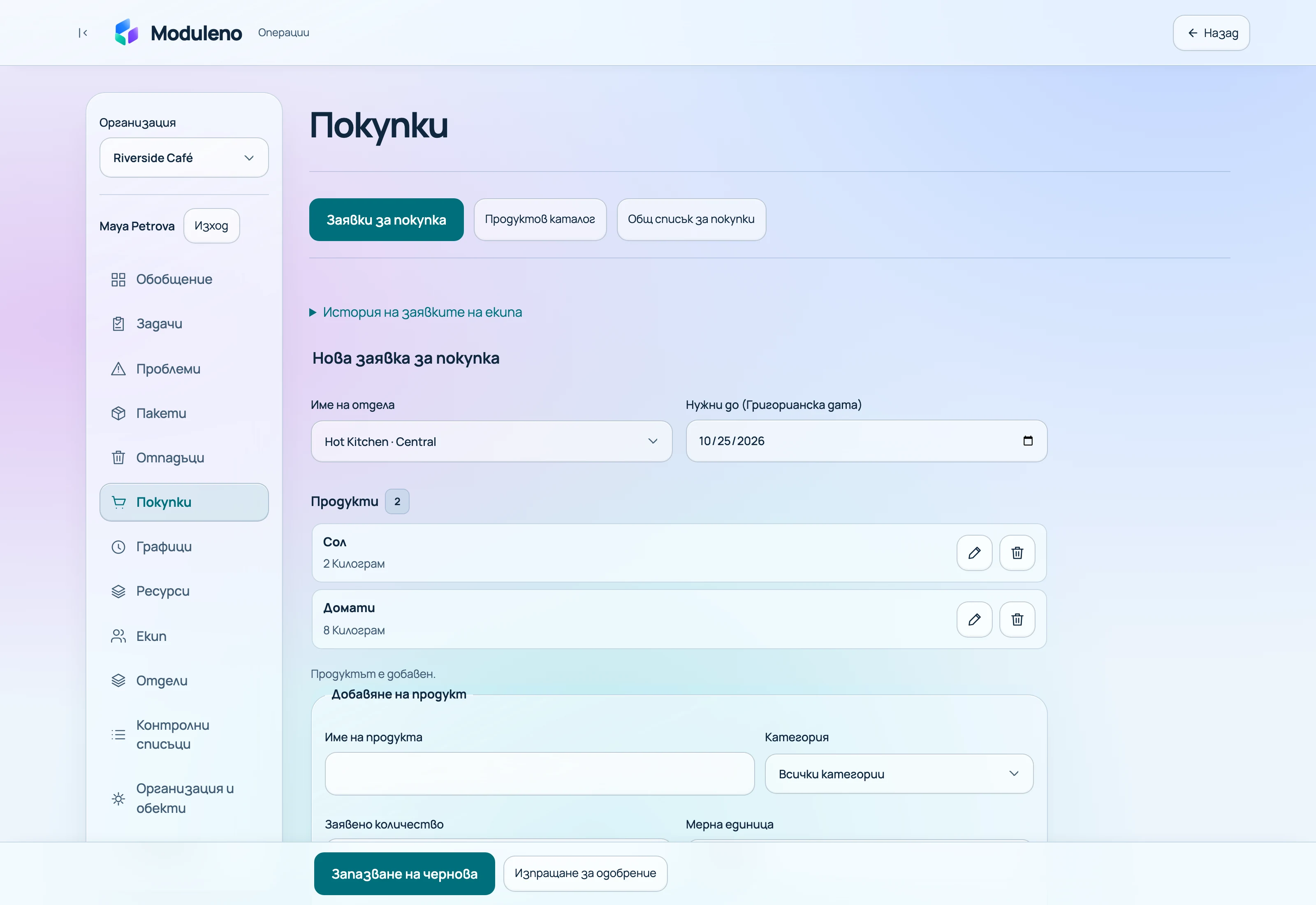The image size is (1316, 905).
Task: Click the Обобщение grid icon in sidebar
Action: 118,280
